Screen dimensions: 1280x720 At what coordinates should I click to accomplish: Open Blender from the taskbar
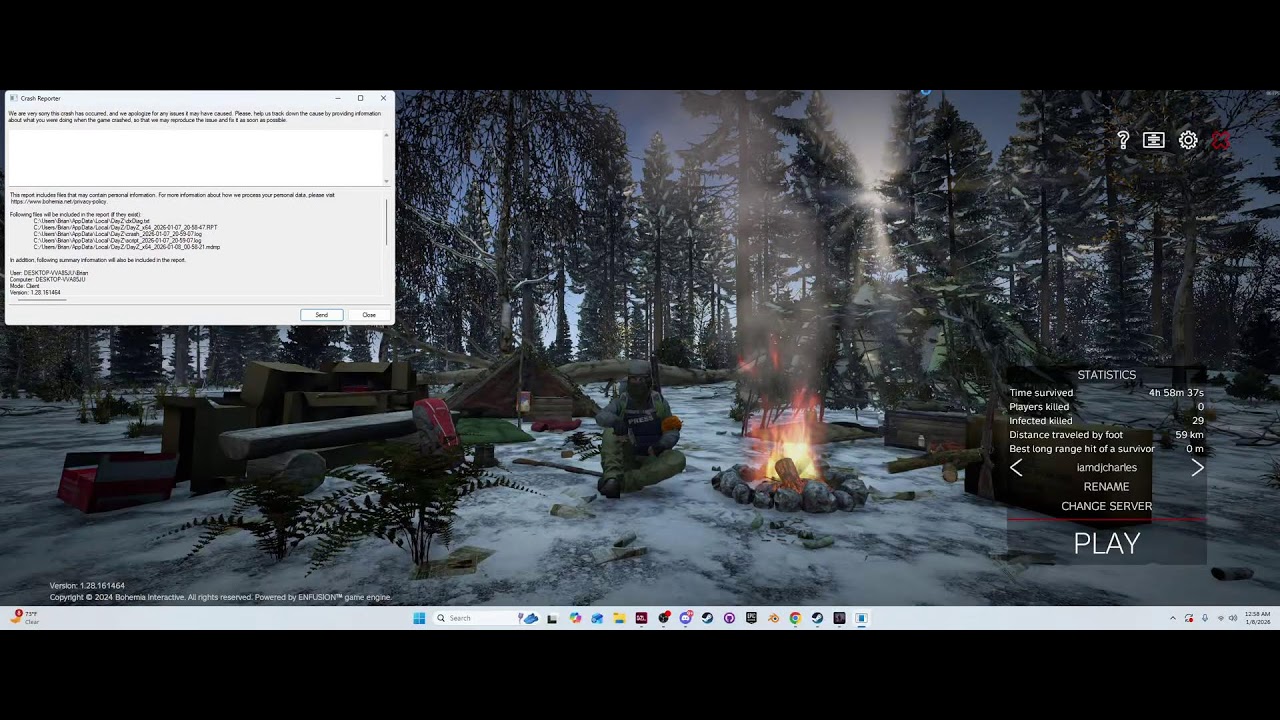click(773, 618)
